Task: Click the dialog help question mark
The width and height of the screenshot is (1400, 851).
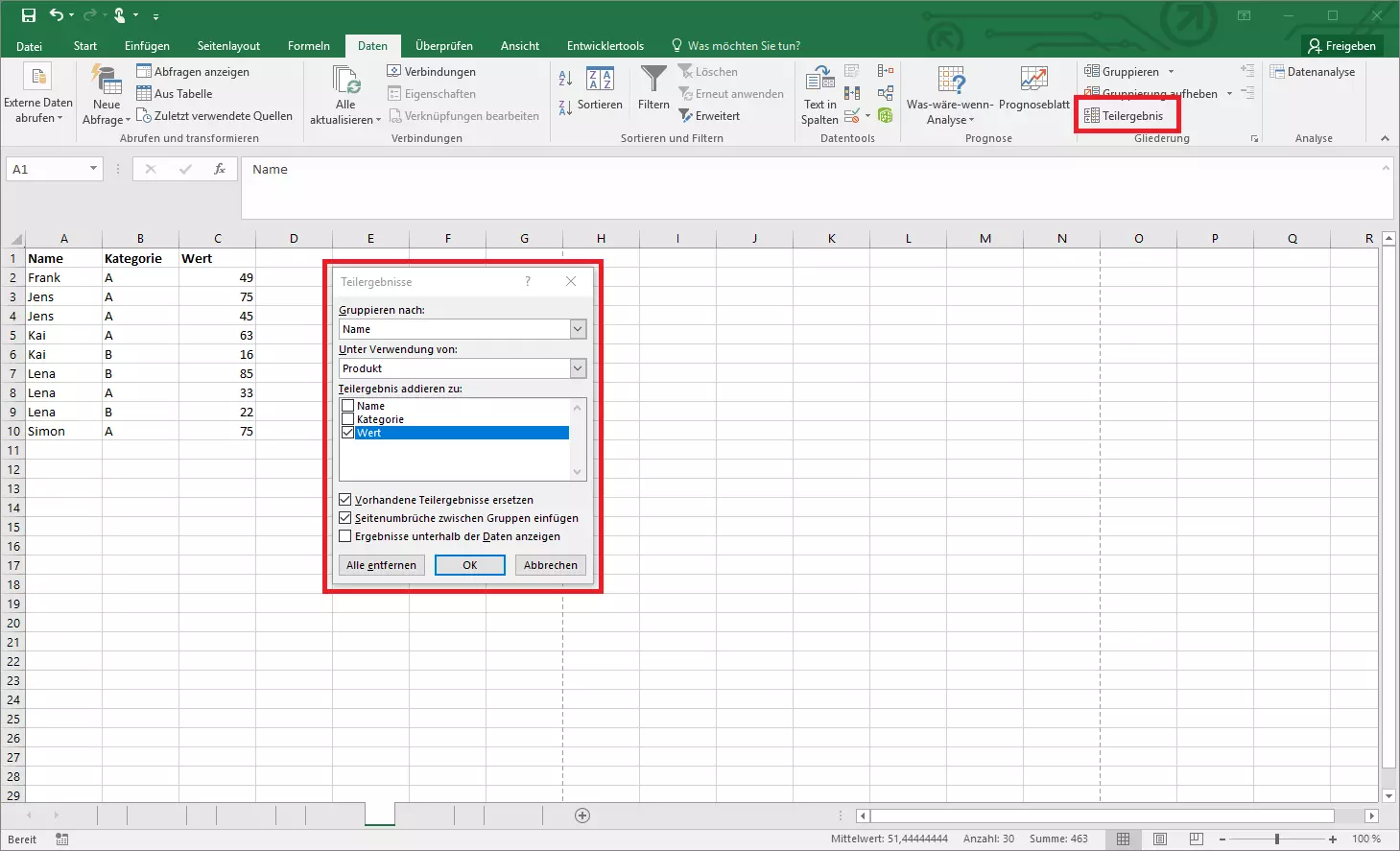Action: point(528,281)
